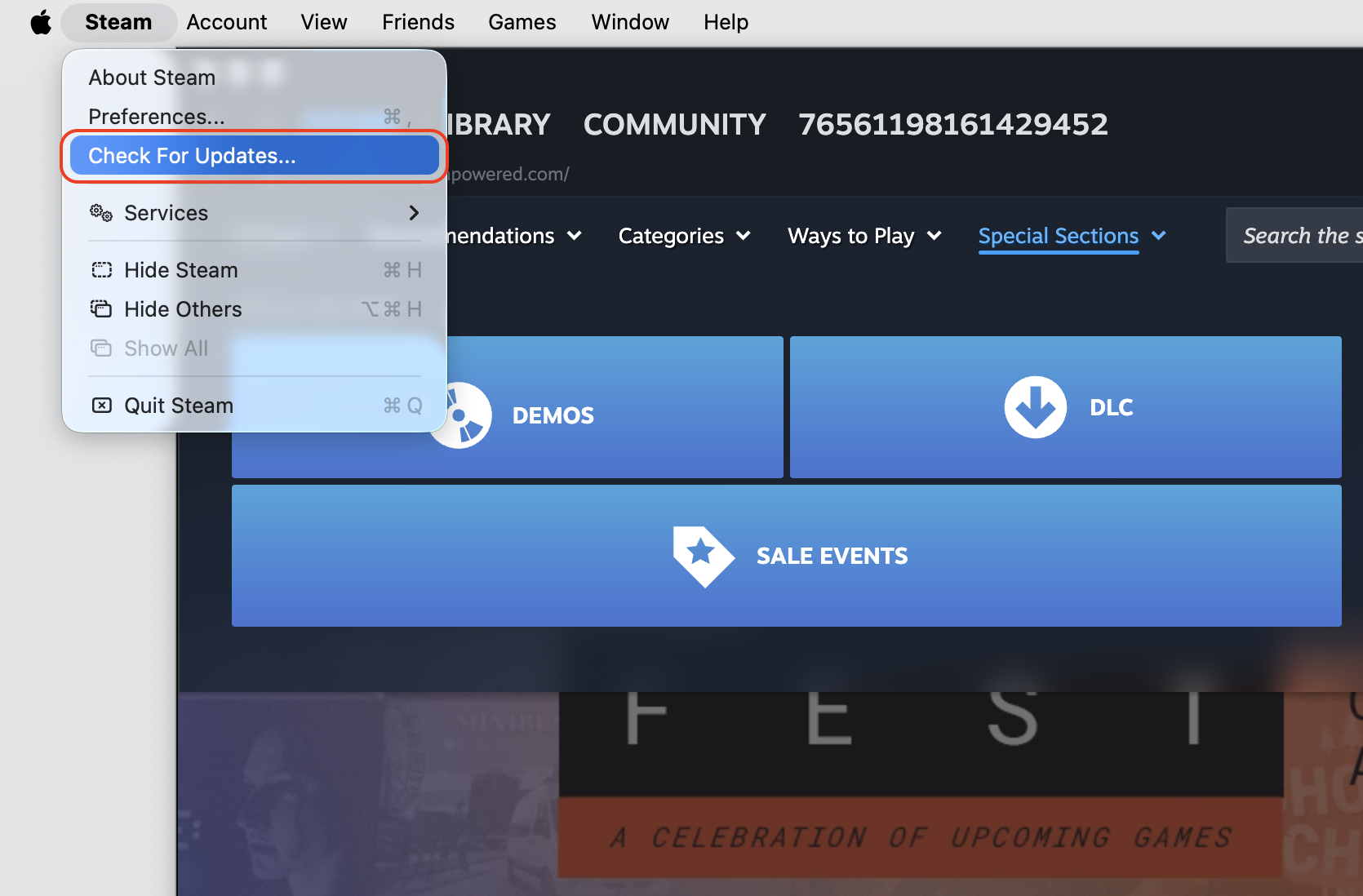Open Preferences... from Steam menu
1363x896 pixels.
[255, 117]
